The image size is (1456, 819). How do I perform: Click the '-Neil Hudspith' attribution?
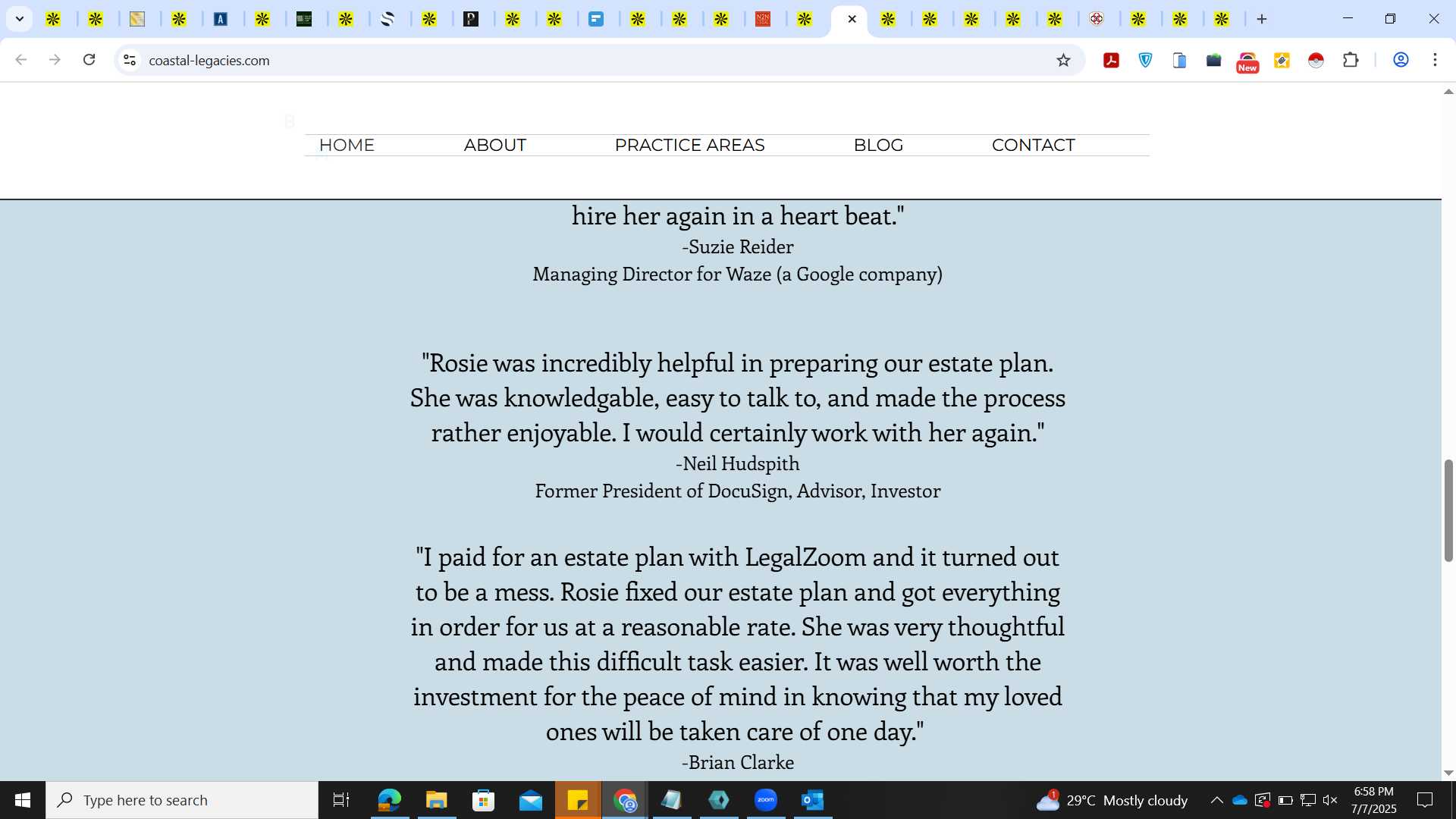[738, 463]
